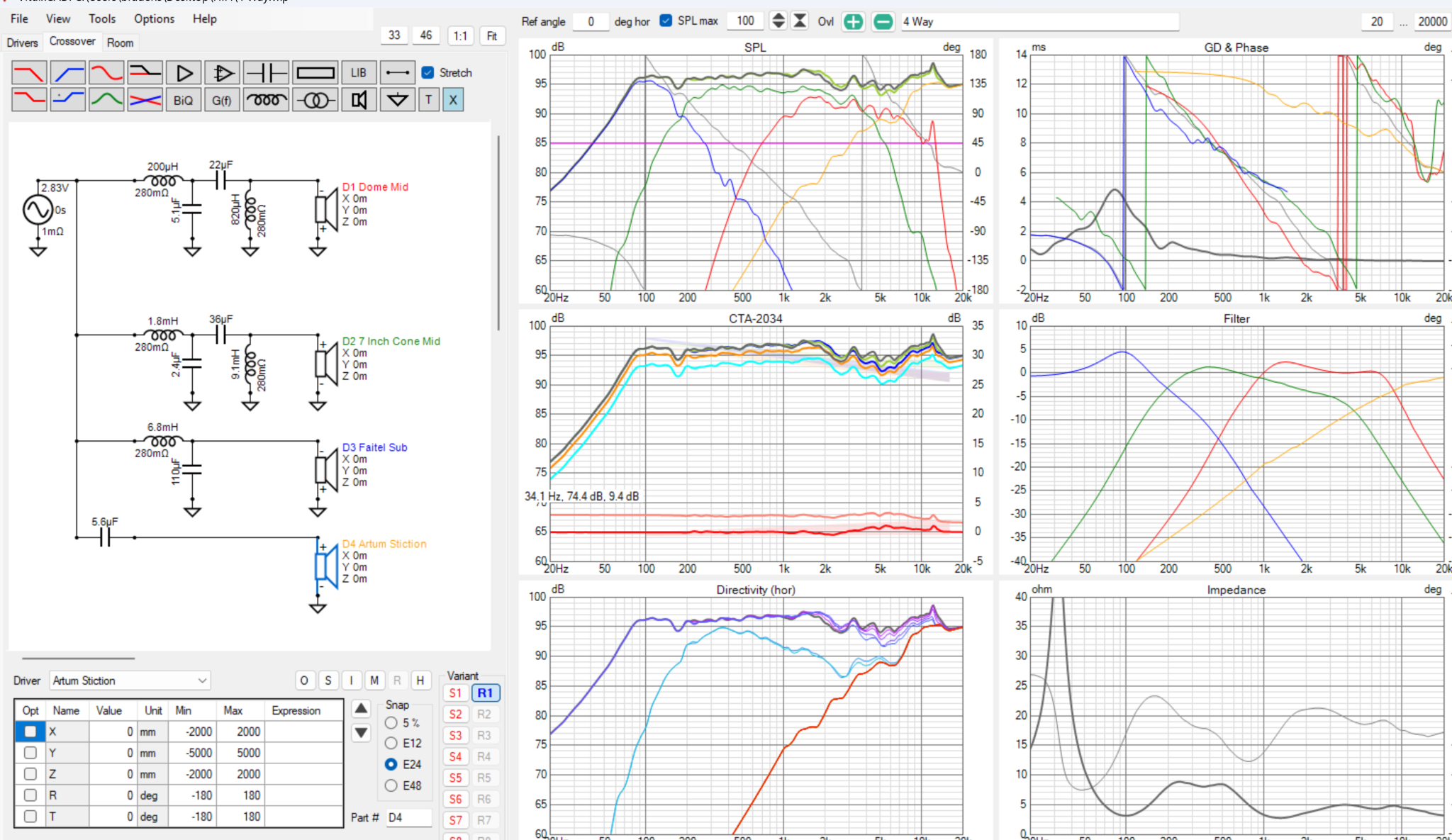
Task: Click the green plus overlay button
Action: click(x=854, y=22)
